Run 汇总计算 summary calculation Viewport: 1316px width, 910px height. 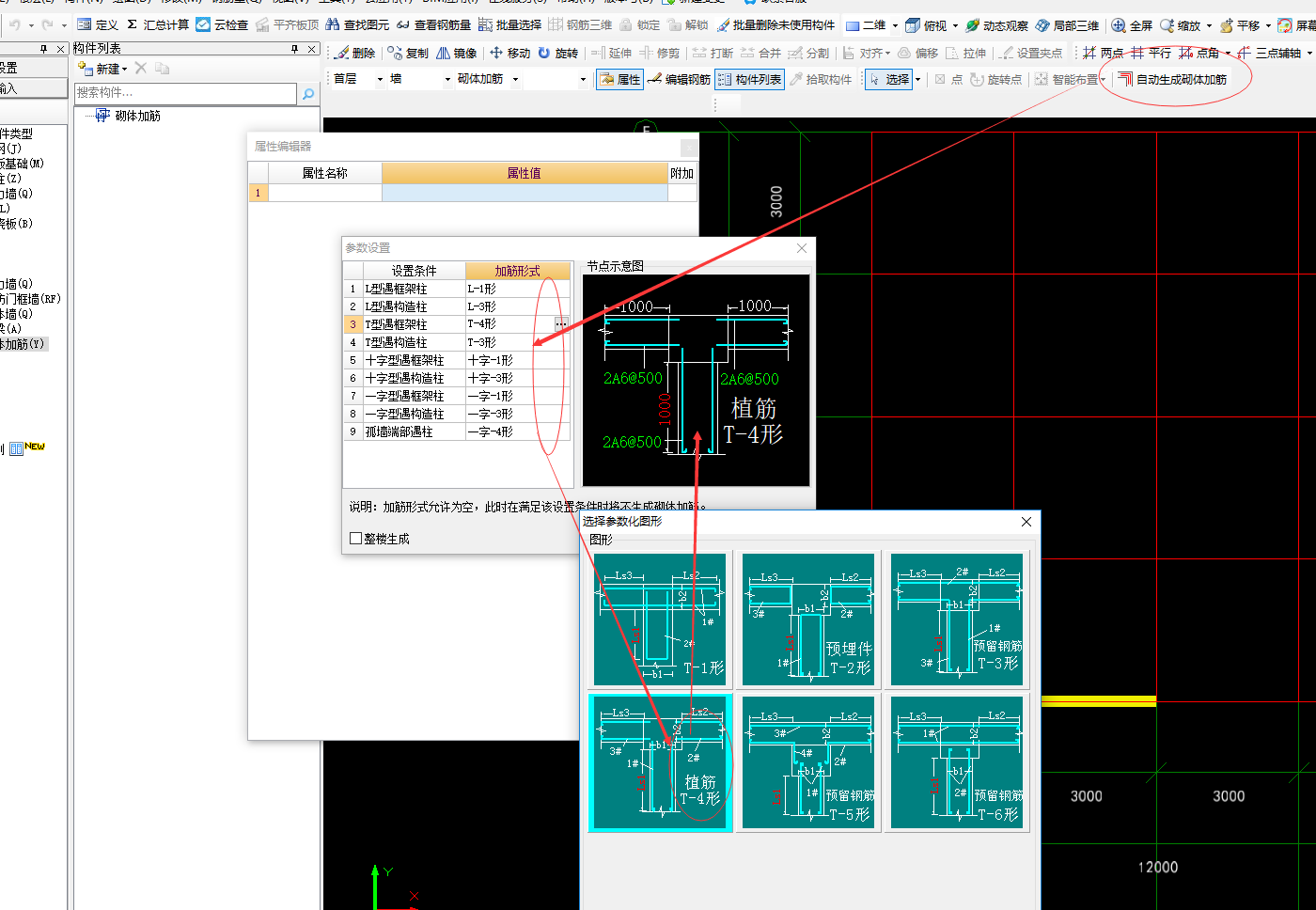[157, 25]
